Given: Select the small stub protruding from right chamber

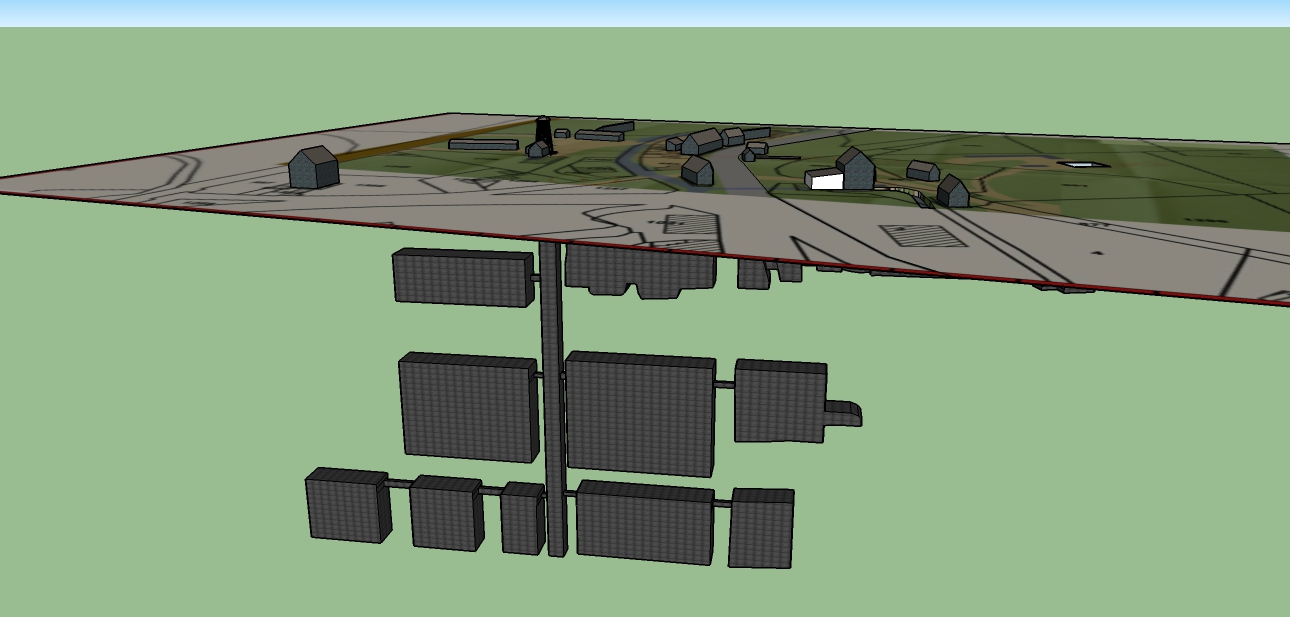Looking at the screenshot, I should pyautogui.click(x=842, y=414).
